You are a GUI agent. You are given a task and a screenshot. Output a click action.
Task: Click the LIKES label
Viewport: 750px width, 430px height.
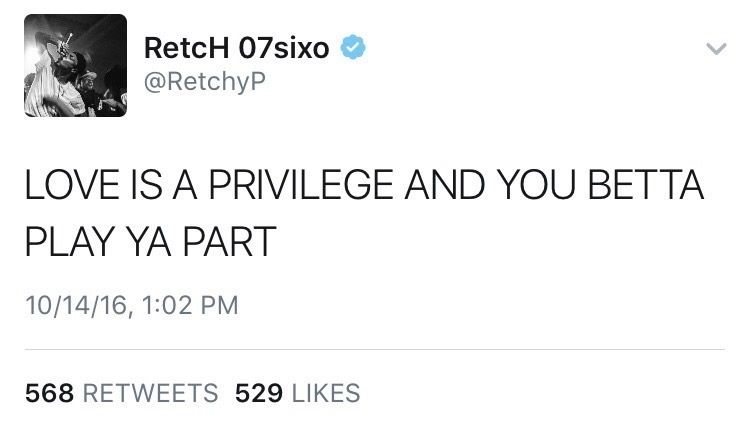click(326, 393)
